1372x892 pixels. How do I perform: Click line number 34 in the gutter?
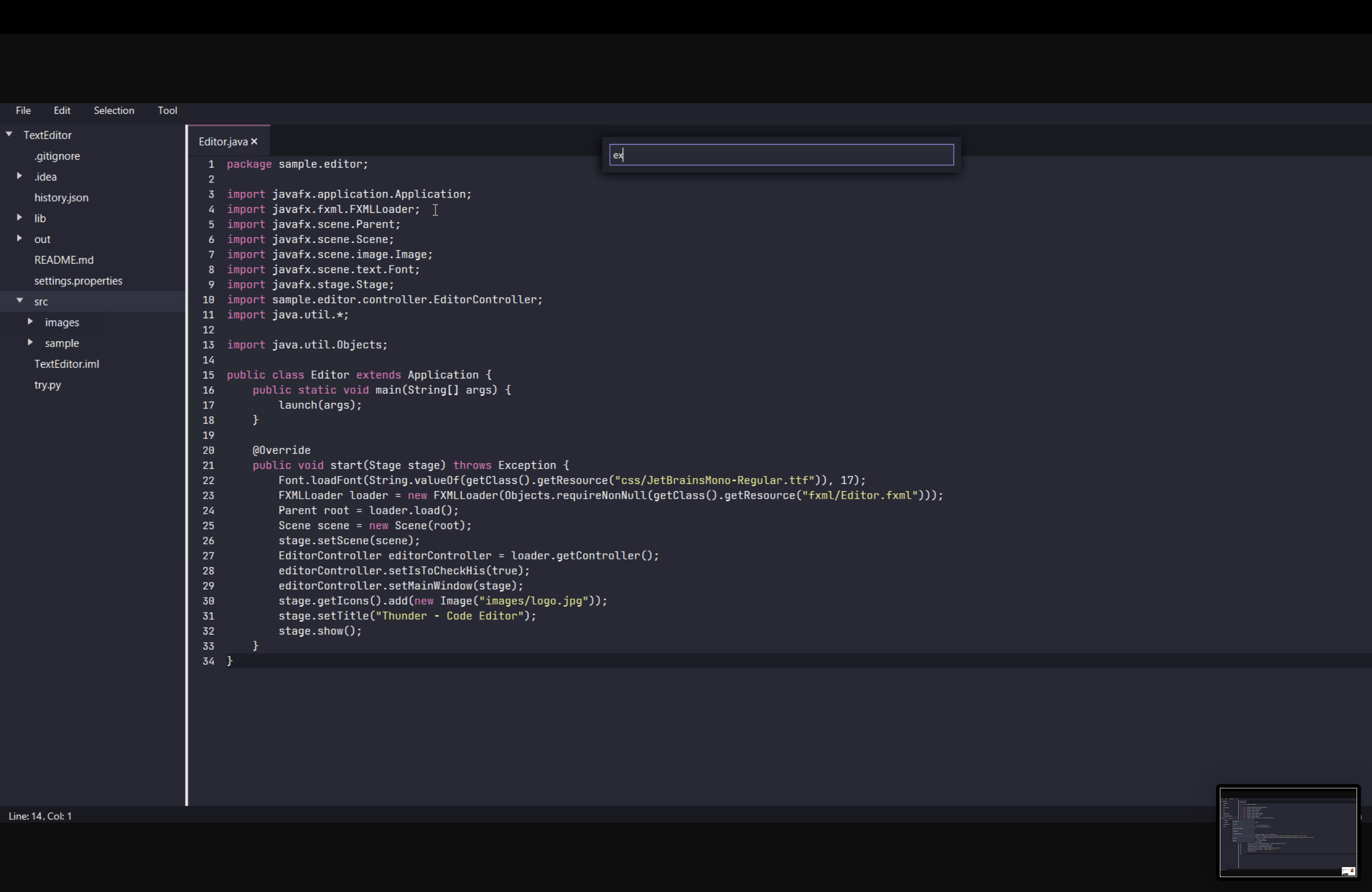[x=208, y=662]
